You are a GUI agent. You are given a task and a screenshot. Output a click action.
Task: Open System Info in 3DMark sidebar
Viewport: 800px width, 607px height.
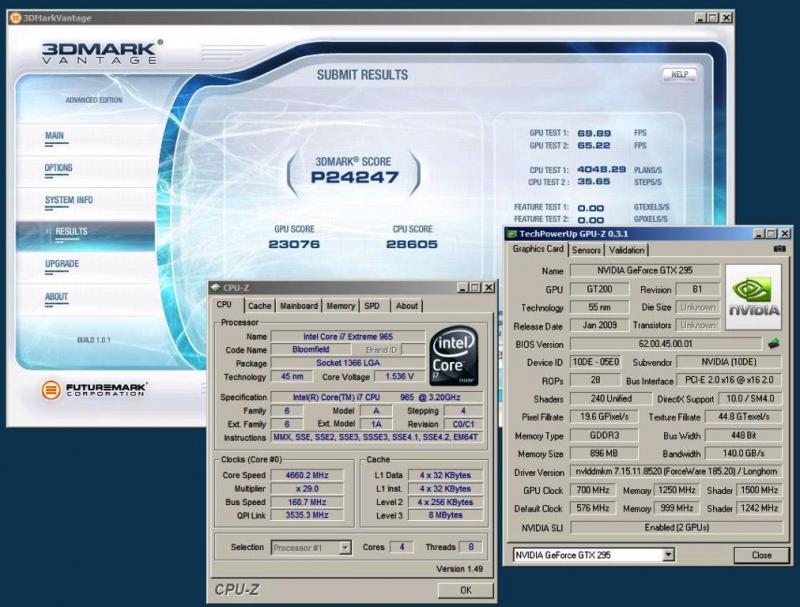69,200
